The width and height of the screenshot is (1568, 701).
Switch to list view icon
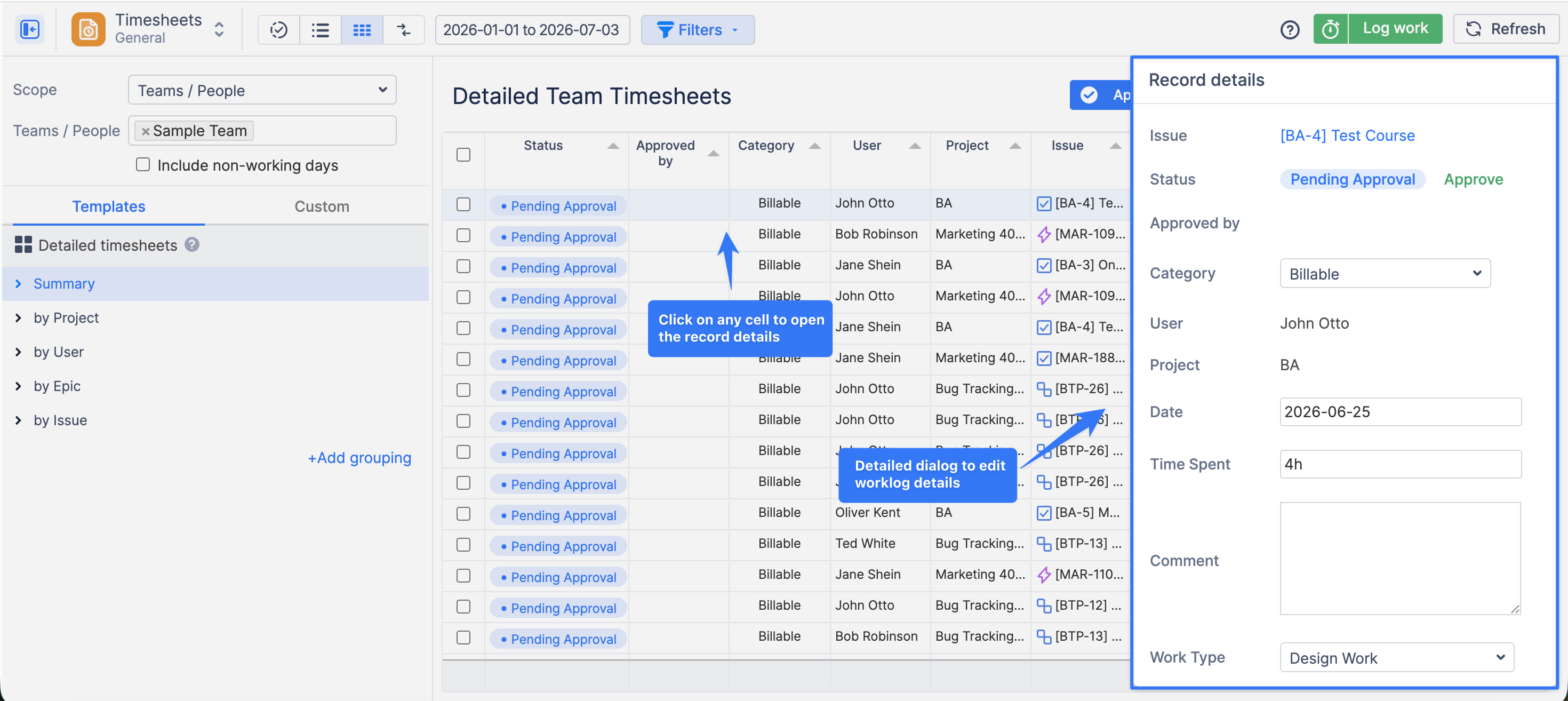(x=320, y=30)
